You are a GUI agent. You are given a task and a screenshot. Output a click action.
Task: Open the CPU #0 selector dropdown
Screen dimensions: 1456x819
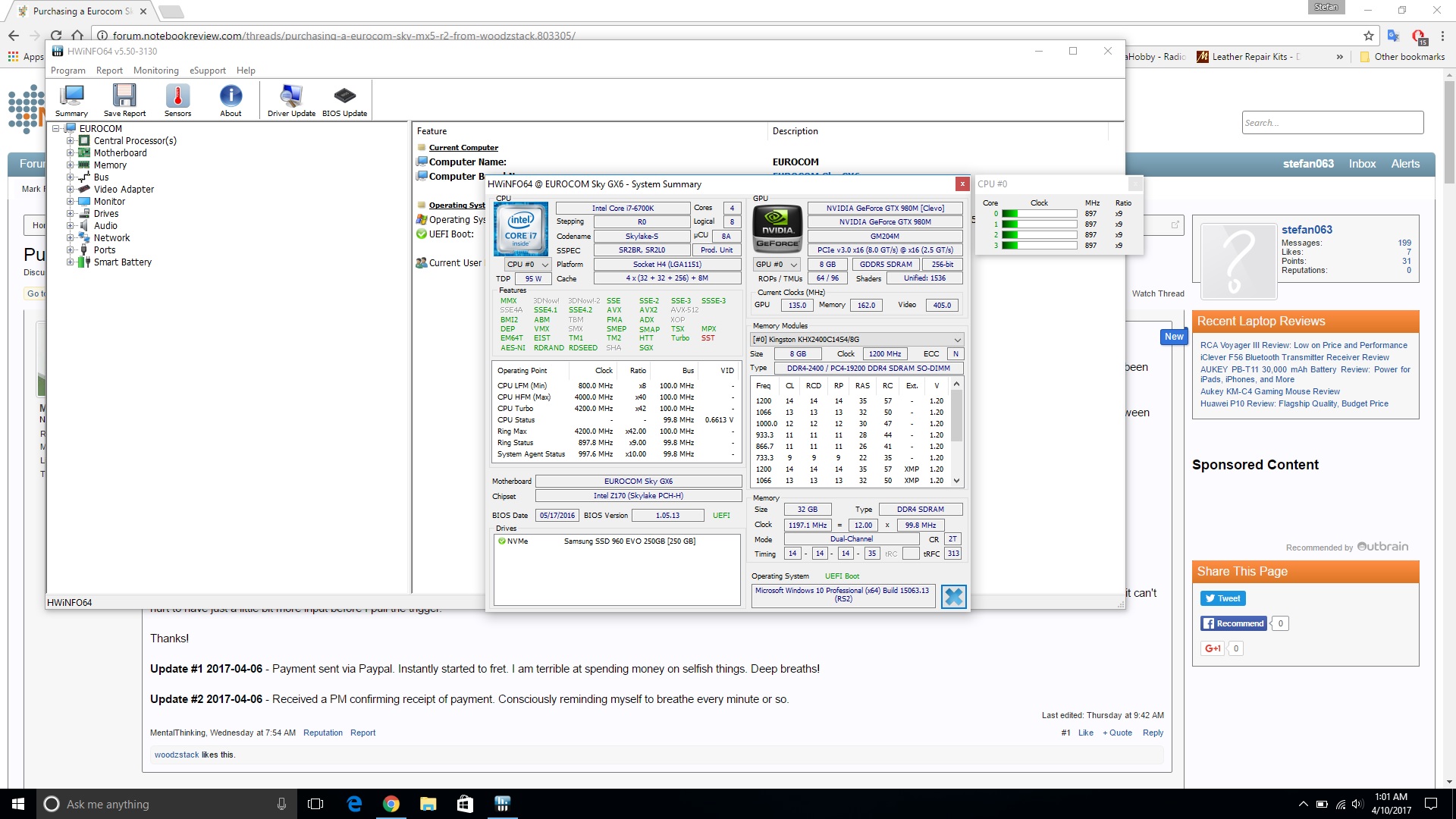(528, 265)
